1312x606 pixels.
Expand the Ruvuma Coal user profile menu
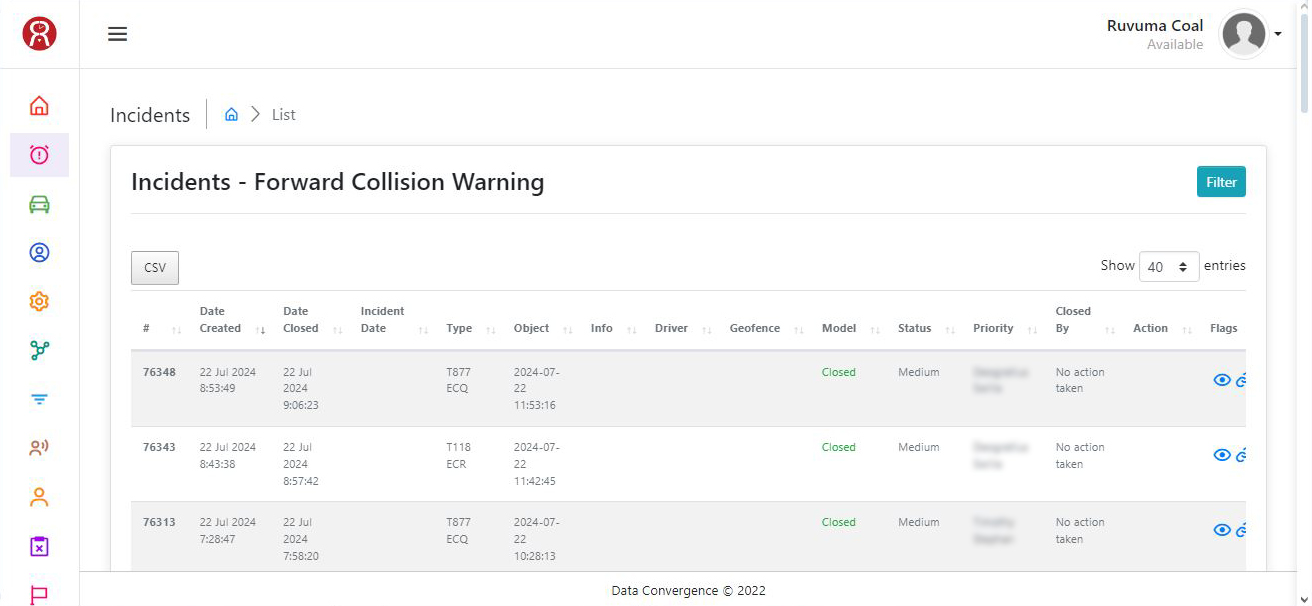pos(1250,35)
